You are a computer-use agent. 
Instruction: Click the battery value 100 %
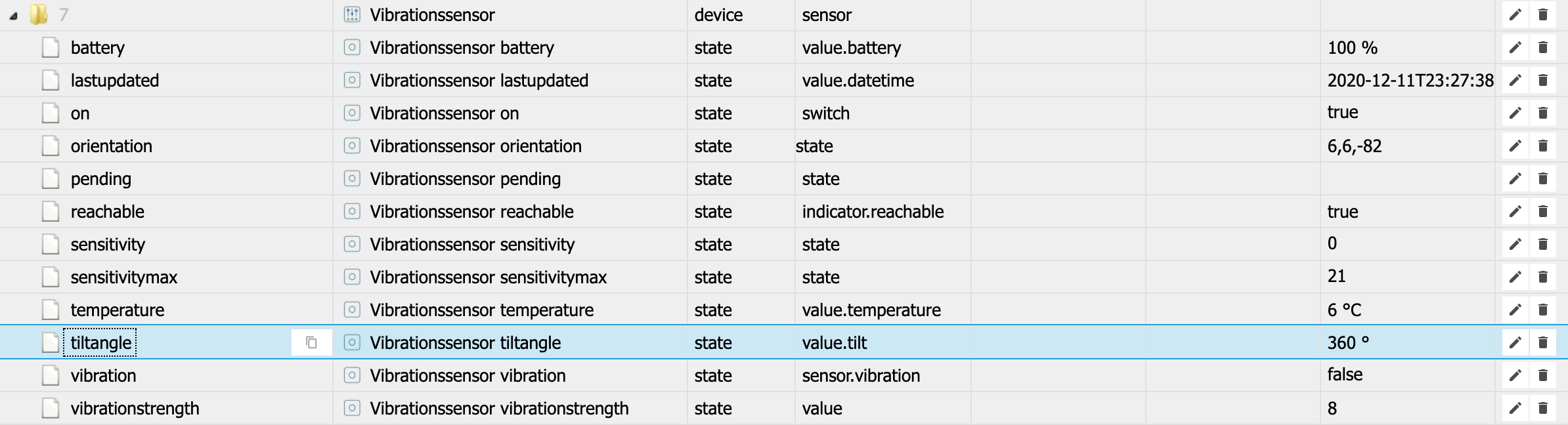click(x=1352, y=47)
